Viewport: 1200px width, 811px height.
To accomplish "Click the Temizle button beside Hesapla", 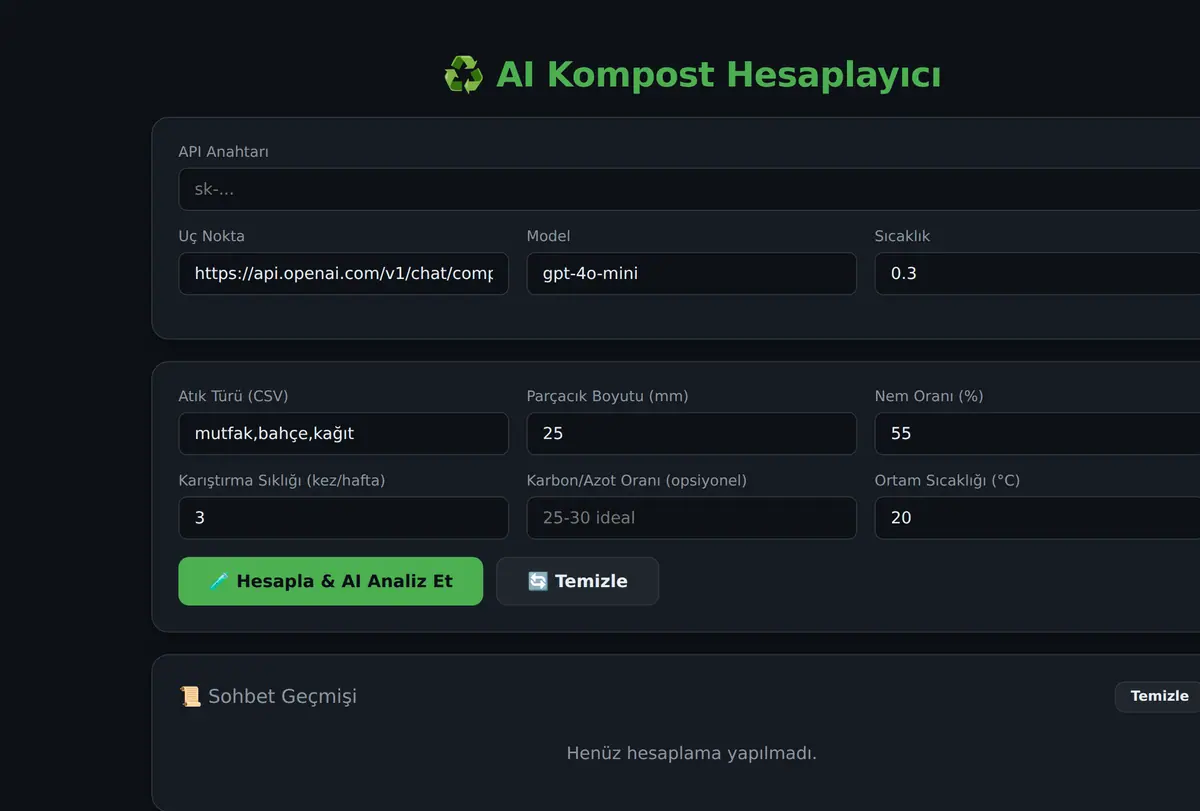I will pyautogui.click(x=577, y=581).
